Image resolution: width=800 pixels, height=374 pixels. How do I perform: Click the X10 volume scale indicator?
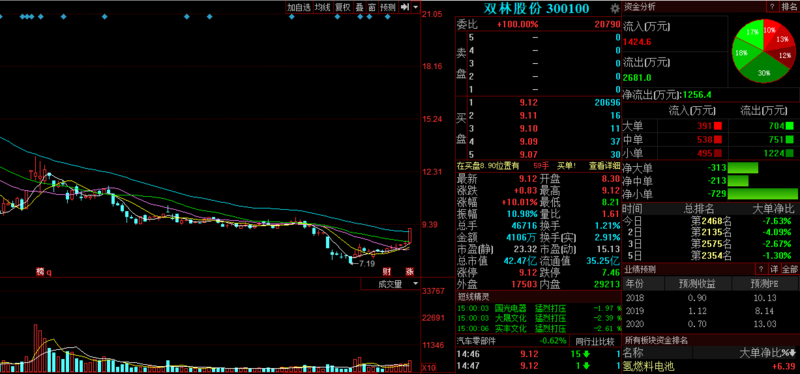(x=428, y=367)
